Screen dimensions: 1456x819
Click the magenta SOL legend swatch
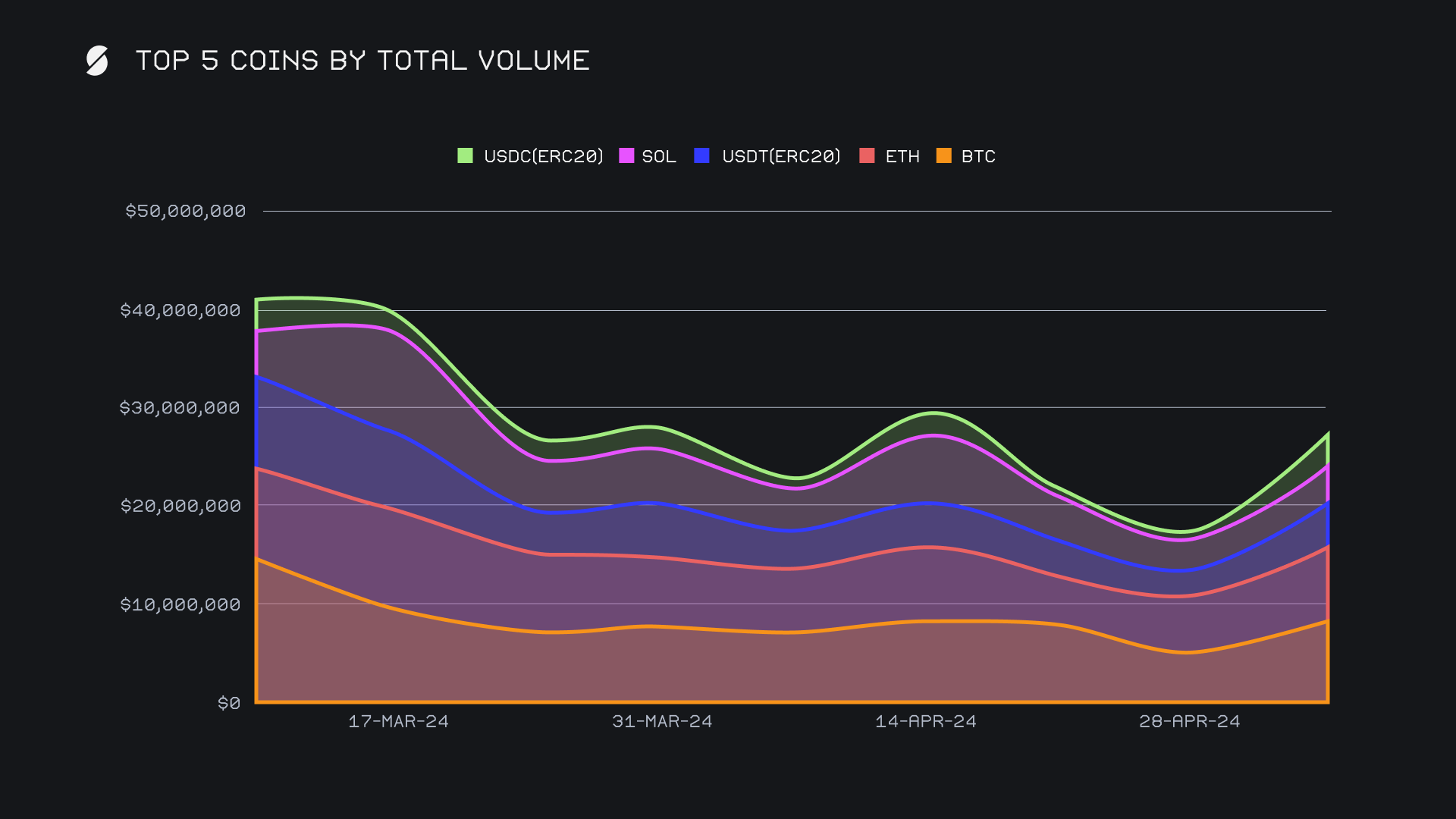pyautogui.click(x=626, y=155)
